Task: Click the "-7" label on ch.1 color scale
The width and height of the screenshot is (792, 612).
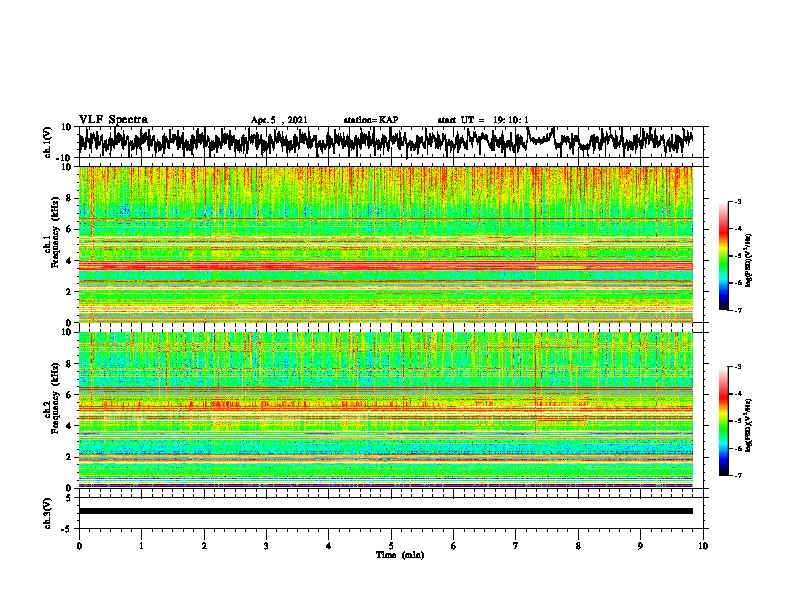Action: (x=737, y=310)
